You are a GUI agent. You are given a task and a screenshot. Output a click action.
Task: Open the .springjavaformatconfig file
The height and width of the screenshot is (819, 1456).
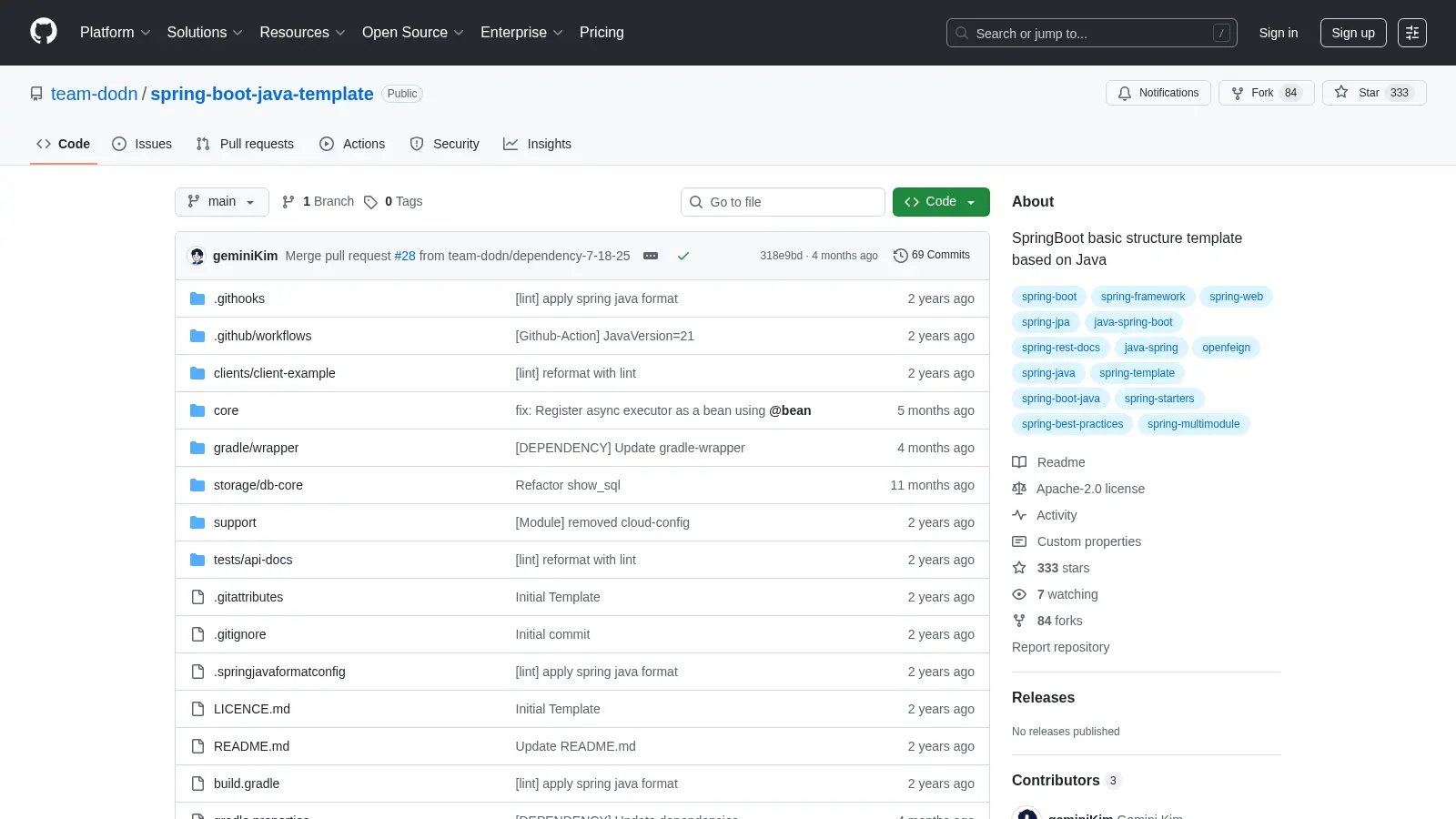279,672
